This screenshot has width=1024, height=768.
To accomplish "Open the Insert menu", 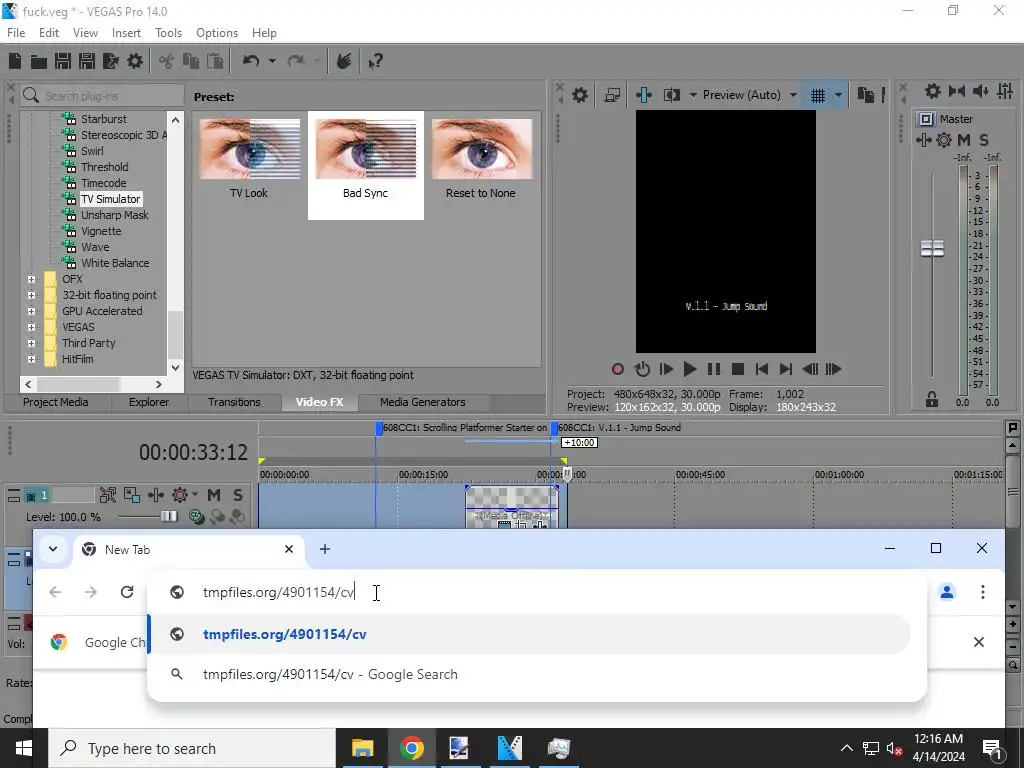I will [126, 33].
